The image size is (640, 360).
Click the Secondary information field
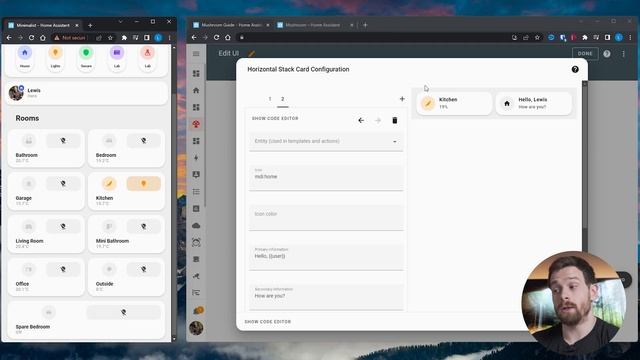326,297
